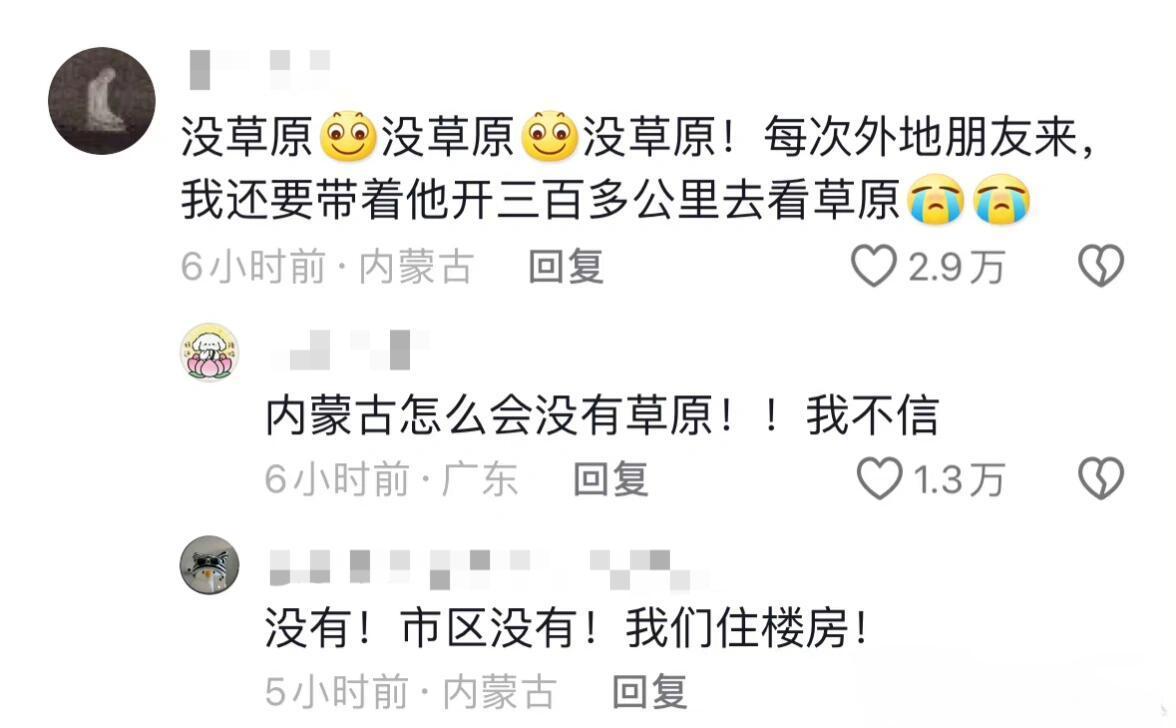This screenshot has height=728, width=1176.
Task: Tap the first smiley emoji in top comment
Action: pos(348,136)
